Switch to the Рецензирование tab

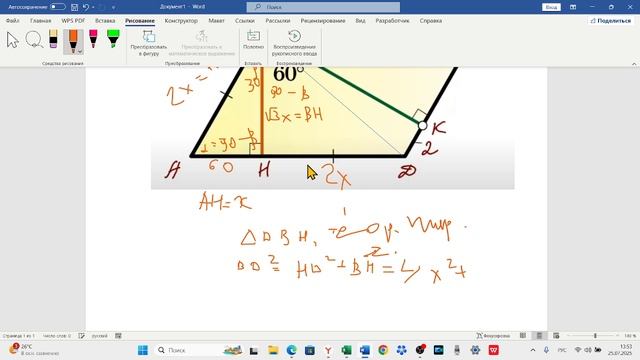323,20
